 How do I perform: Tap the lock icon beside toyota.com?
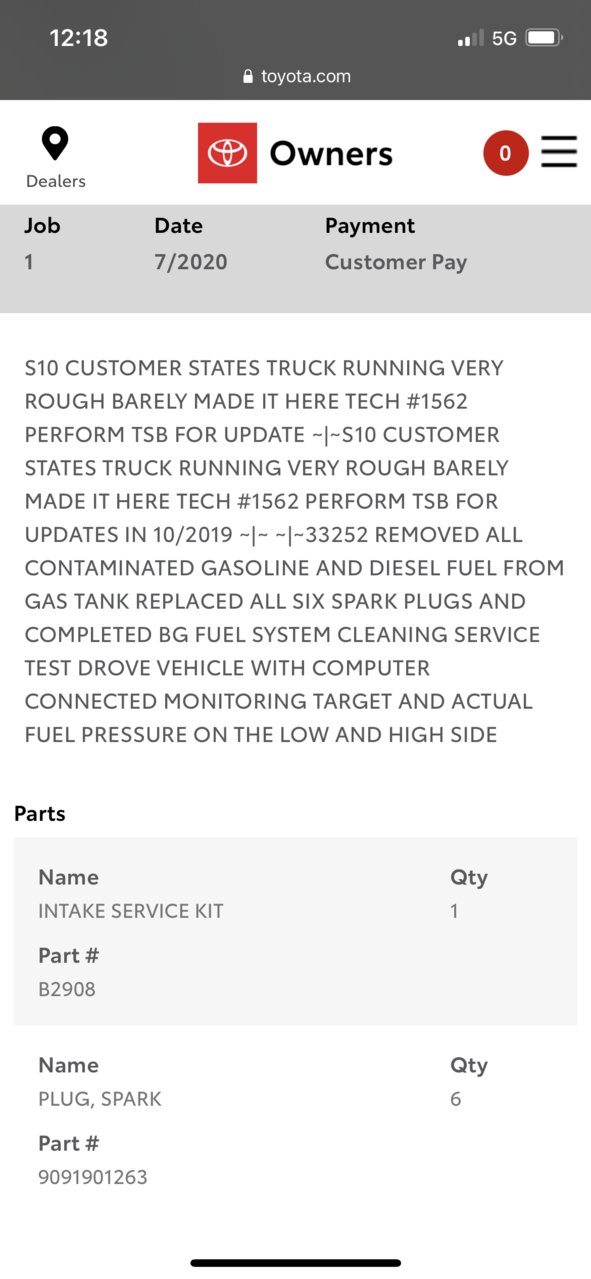click(x=248, y=77)
